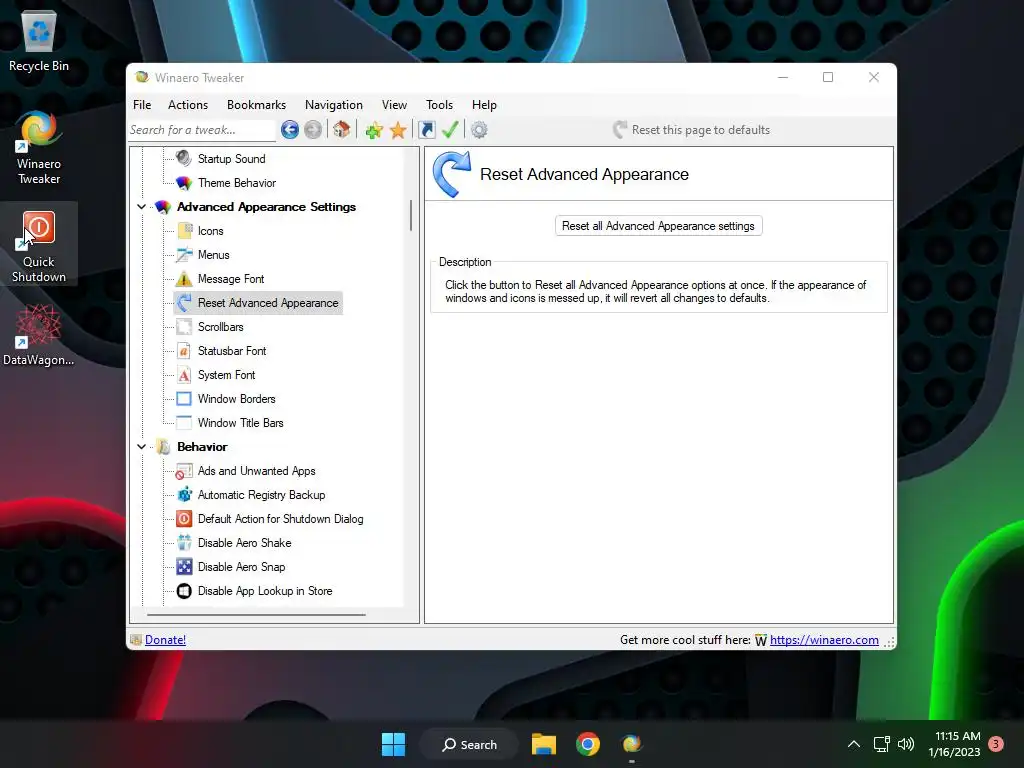Open the taskbar clock showing 11:15 AM
The image size is (1024, 768).
(x=954, y=744)
